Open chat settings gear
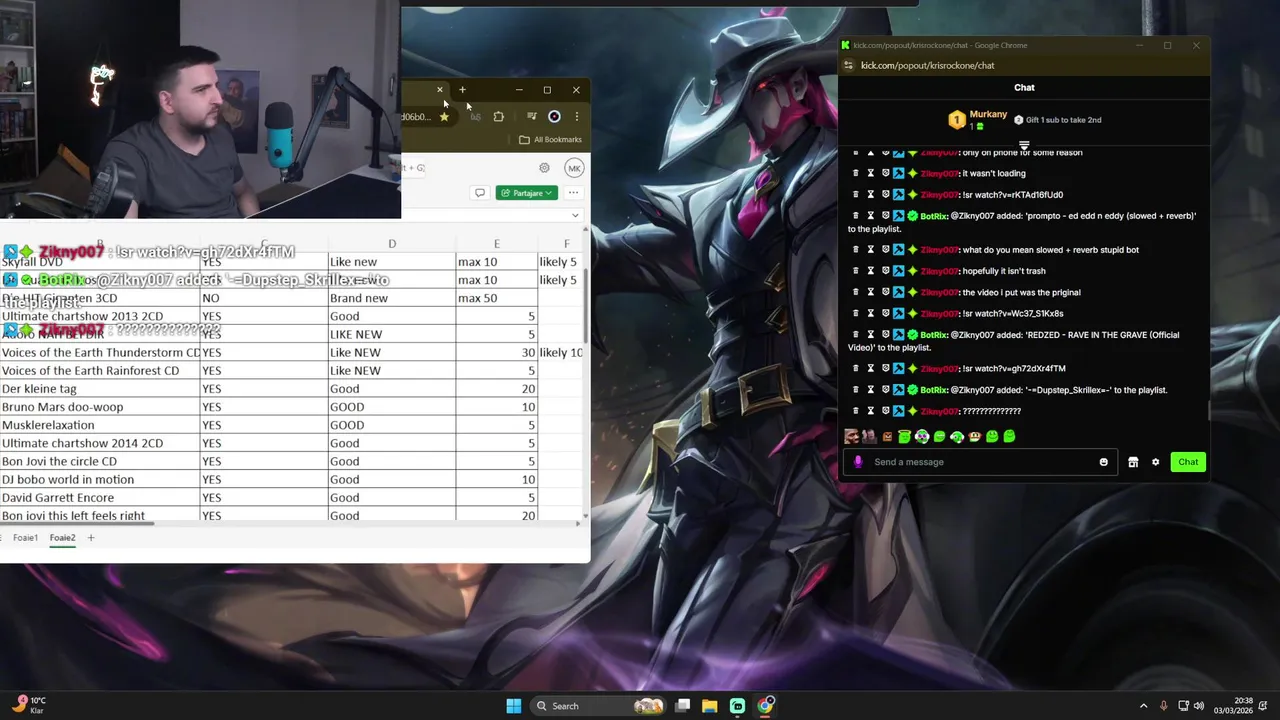1280x720 pixels. coord(1156,462)
